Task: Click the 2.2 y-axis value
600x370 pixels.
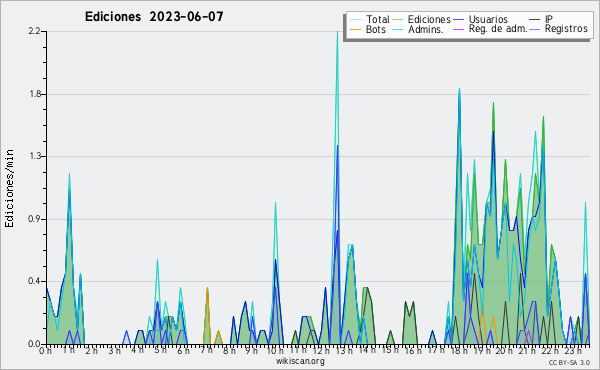Action: 35,31
